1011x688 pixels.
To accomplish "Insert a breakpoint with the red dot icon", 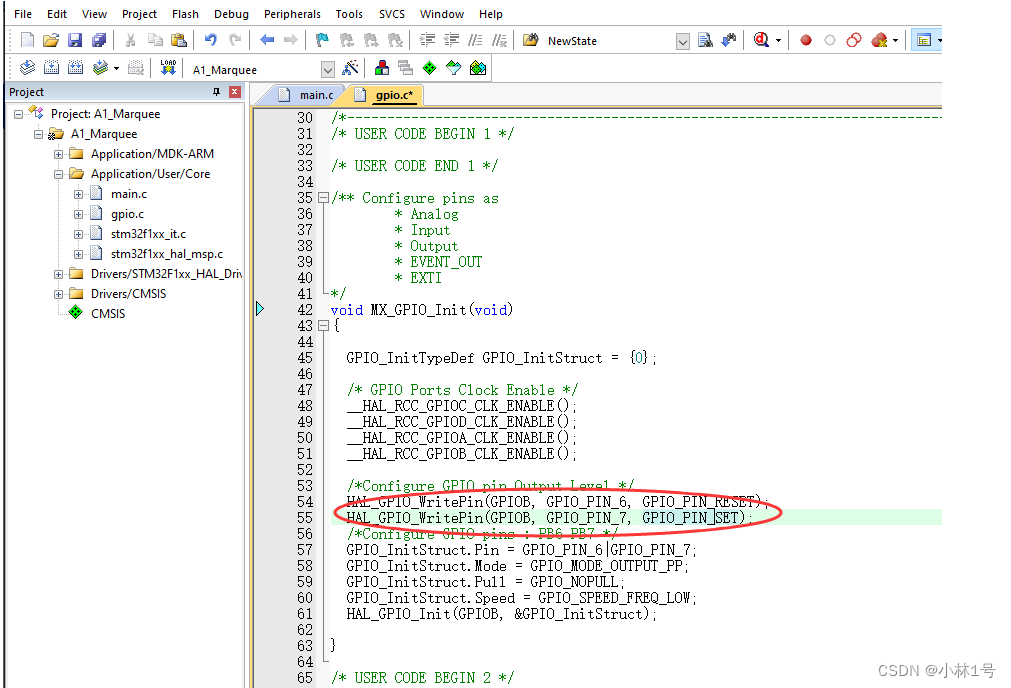I will click(806, 40).
